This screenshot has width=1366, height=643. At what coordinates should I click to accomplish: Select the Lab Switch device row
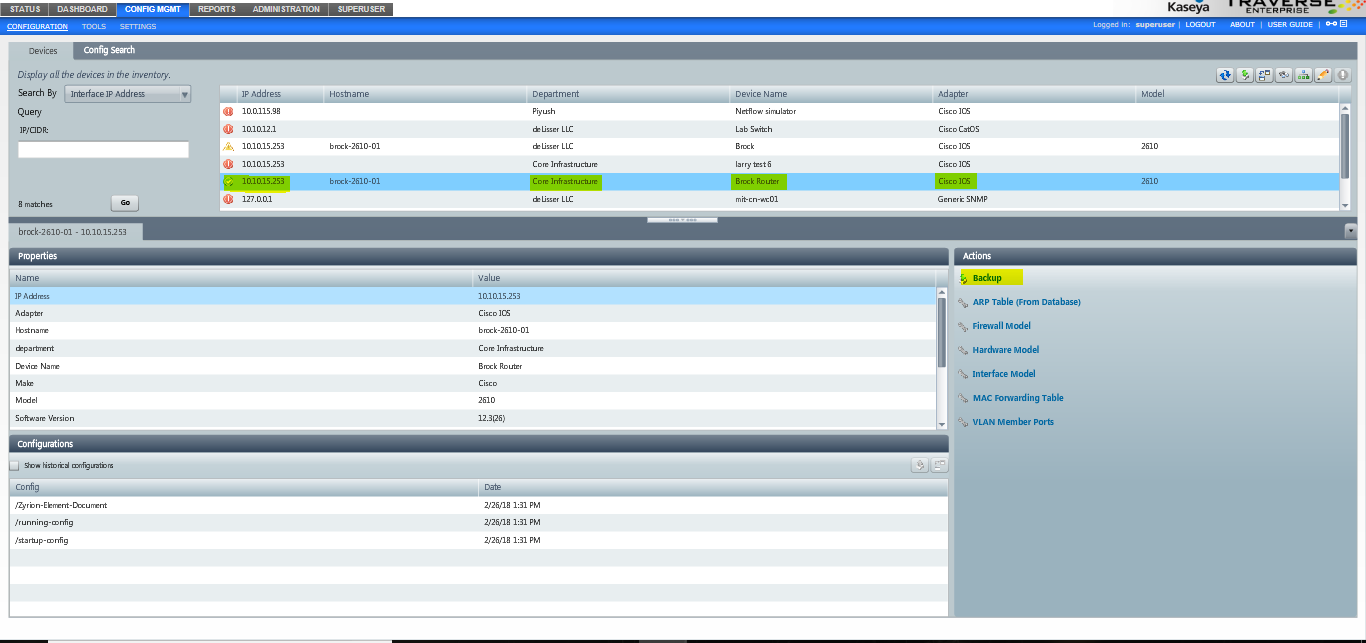[x=779, y=129]
